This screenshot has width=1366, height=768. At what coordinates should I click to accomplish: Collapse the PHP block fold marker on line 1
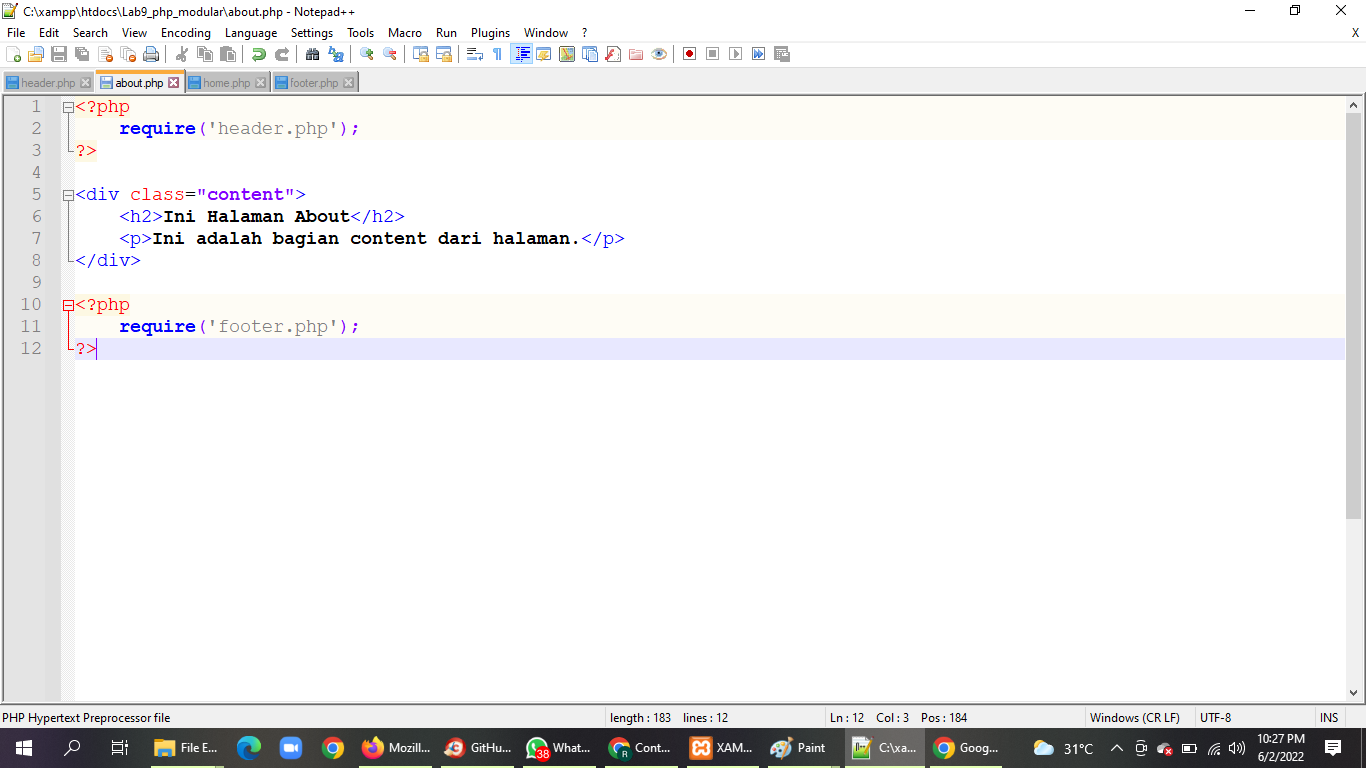click(x=68, y=107)
